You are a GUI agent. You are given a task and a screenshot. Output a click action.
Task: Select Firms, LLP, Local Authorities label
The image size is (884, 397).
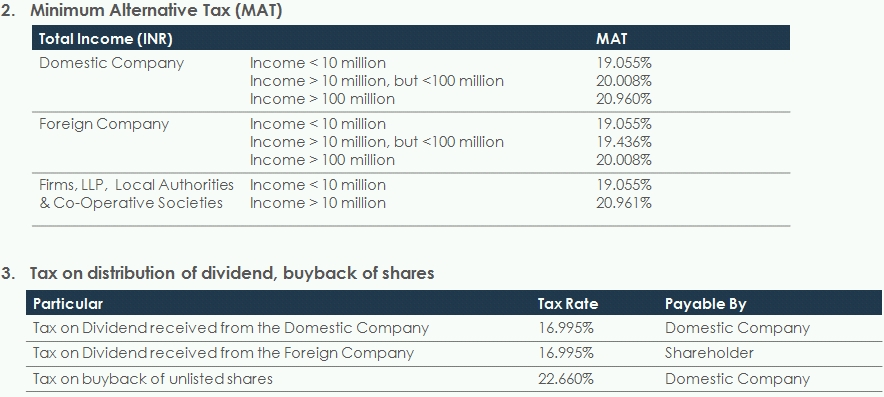[x=136, y=185]
